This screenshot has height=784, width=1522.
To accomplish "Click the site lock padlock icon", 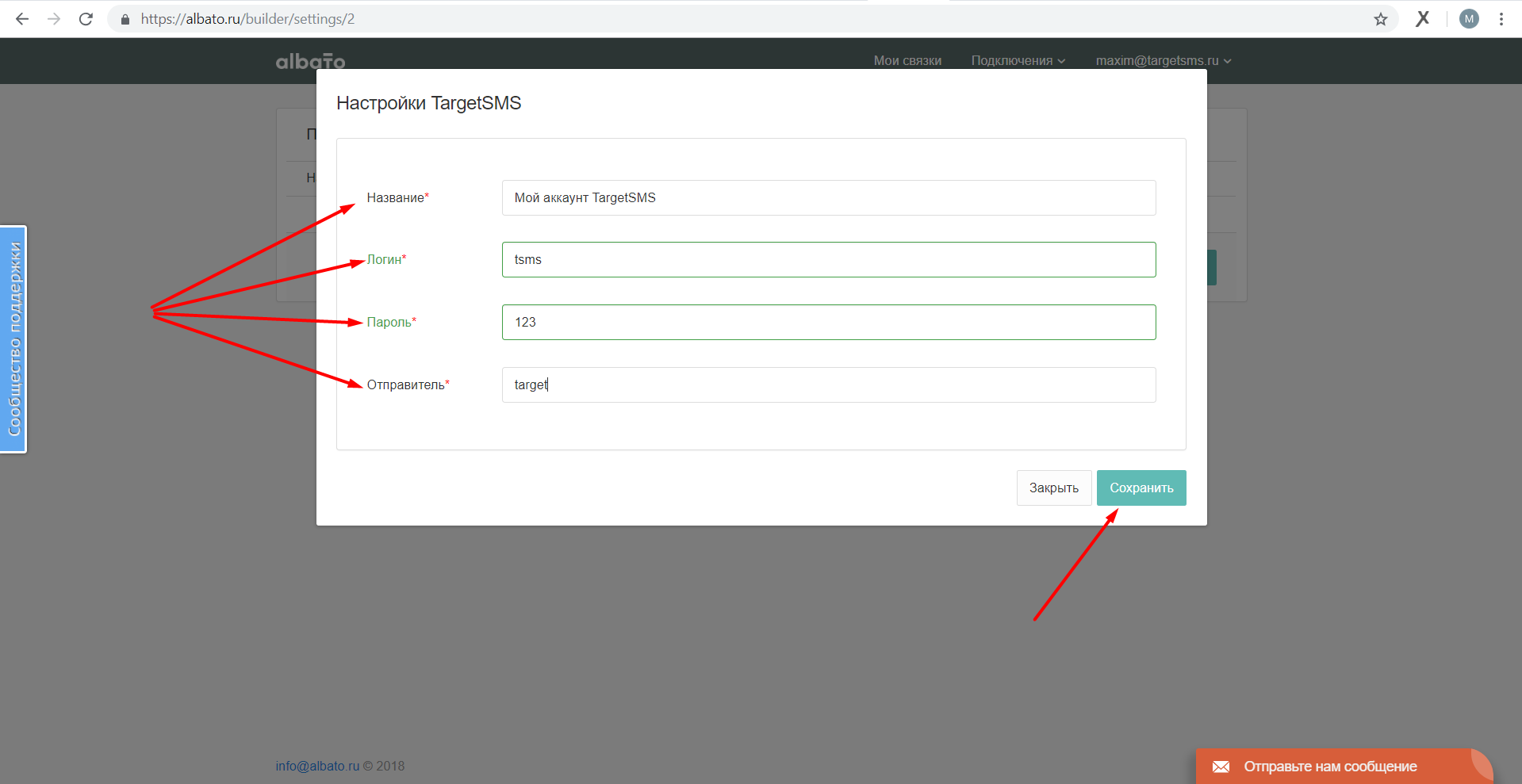I will tap(125, 19).
